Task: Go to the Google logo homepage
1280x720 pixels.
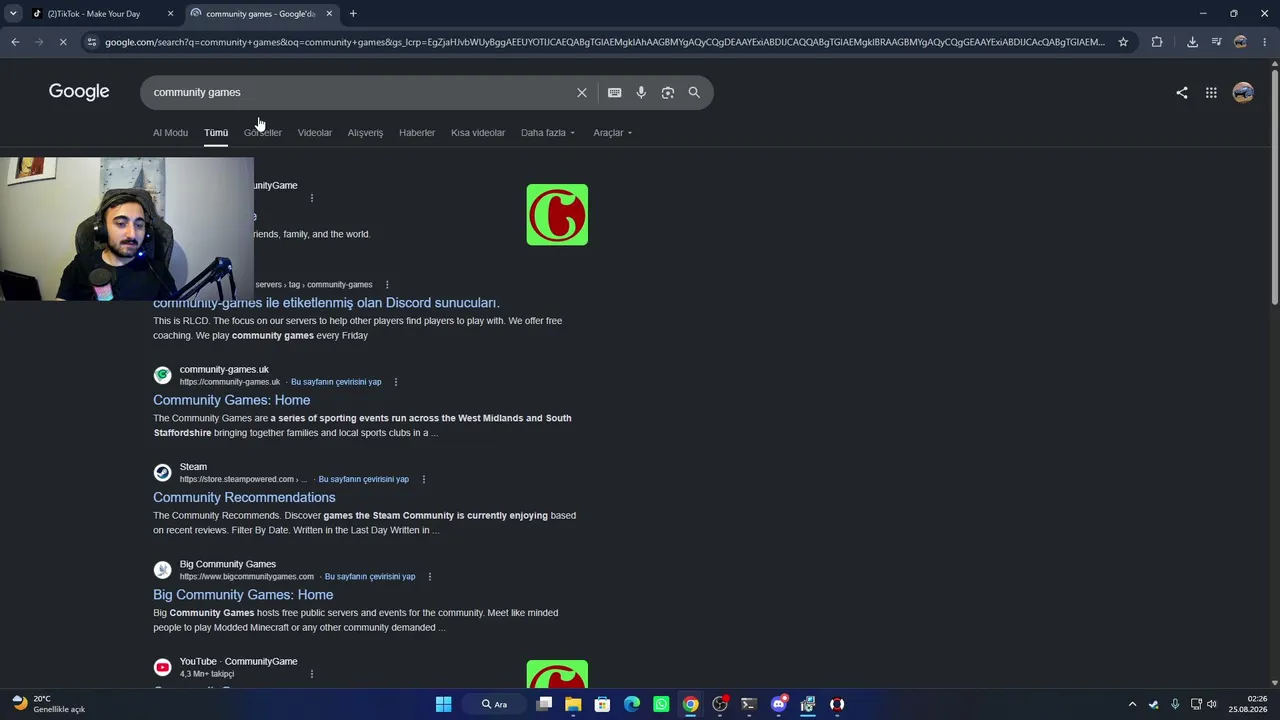Action: click(79, 92)
